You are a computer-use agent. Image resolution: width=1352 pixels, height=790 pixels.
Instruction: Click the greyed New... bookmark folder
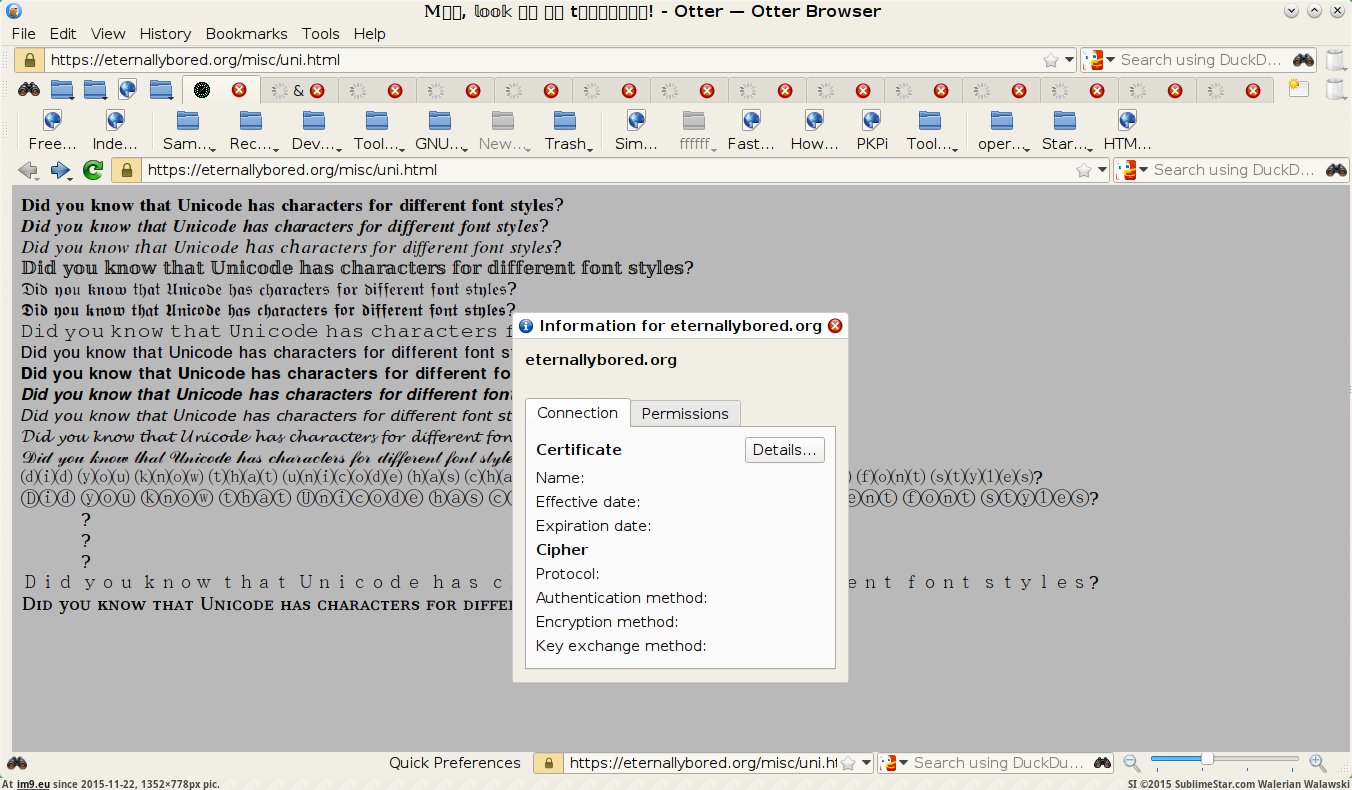[x=504, y=131]
